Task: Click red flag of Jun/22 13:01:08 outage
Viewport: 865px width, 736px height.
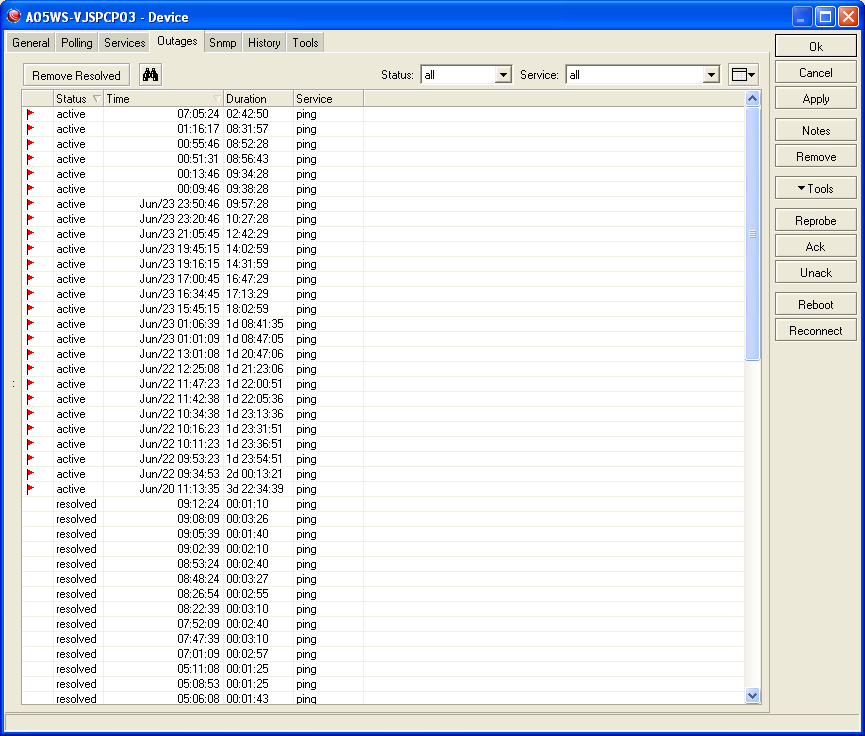Action: 30,354
